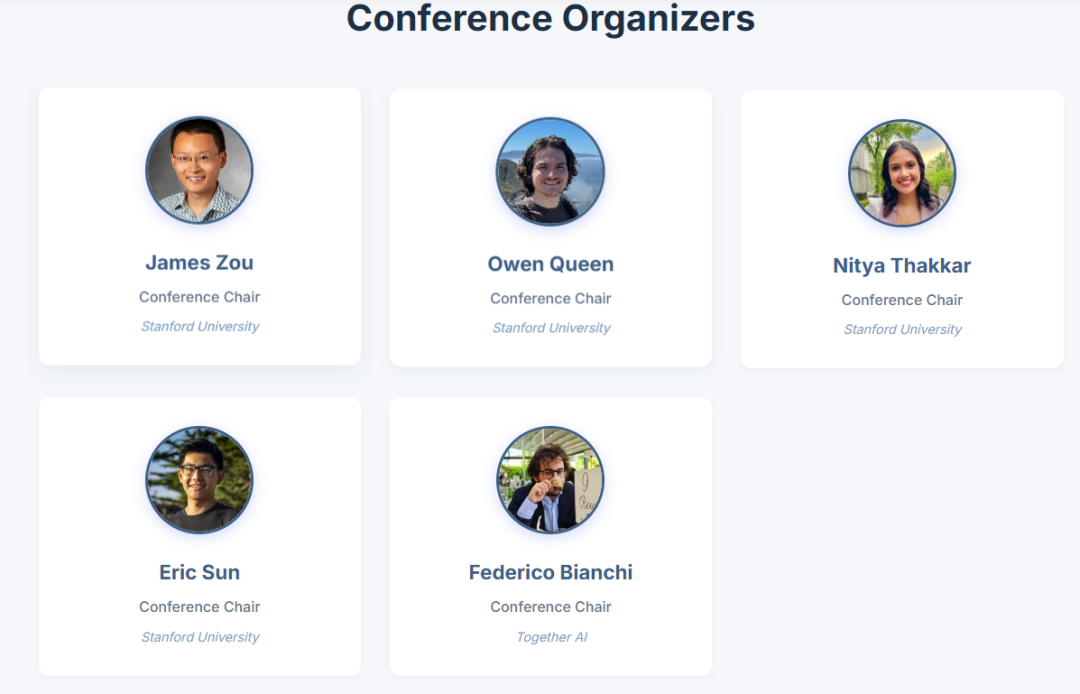Image resolution: width=1080 pixels, height=694 pixels.
Task: Select the Federico Bianchi name heading
Action: tap(550, 572)
